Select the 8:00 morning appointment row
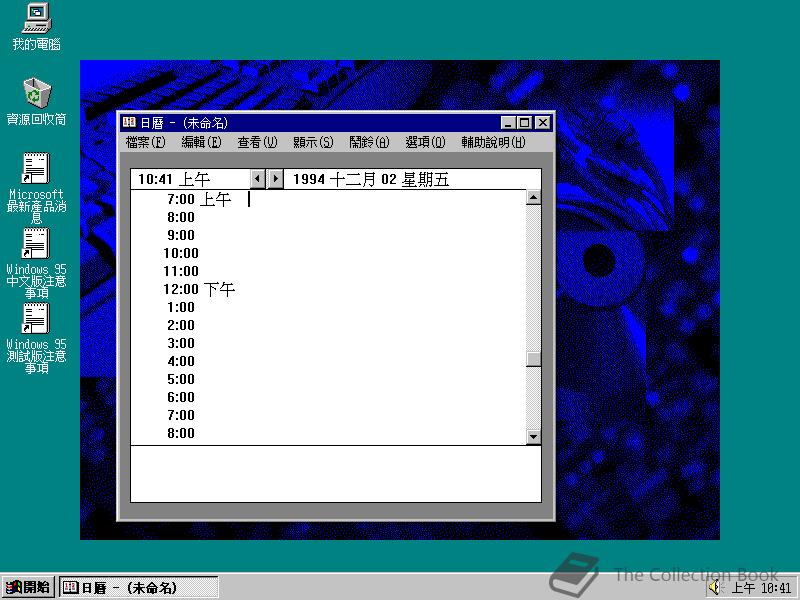Viewport: 800px width, 600px height. pos(328,217)
